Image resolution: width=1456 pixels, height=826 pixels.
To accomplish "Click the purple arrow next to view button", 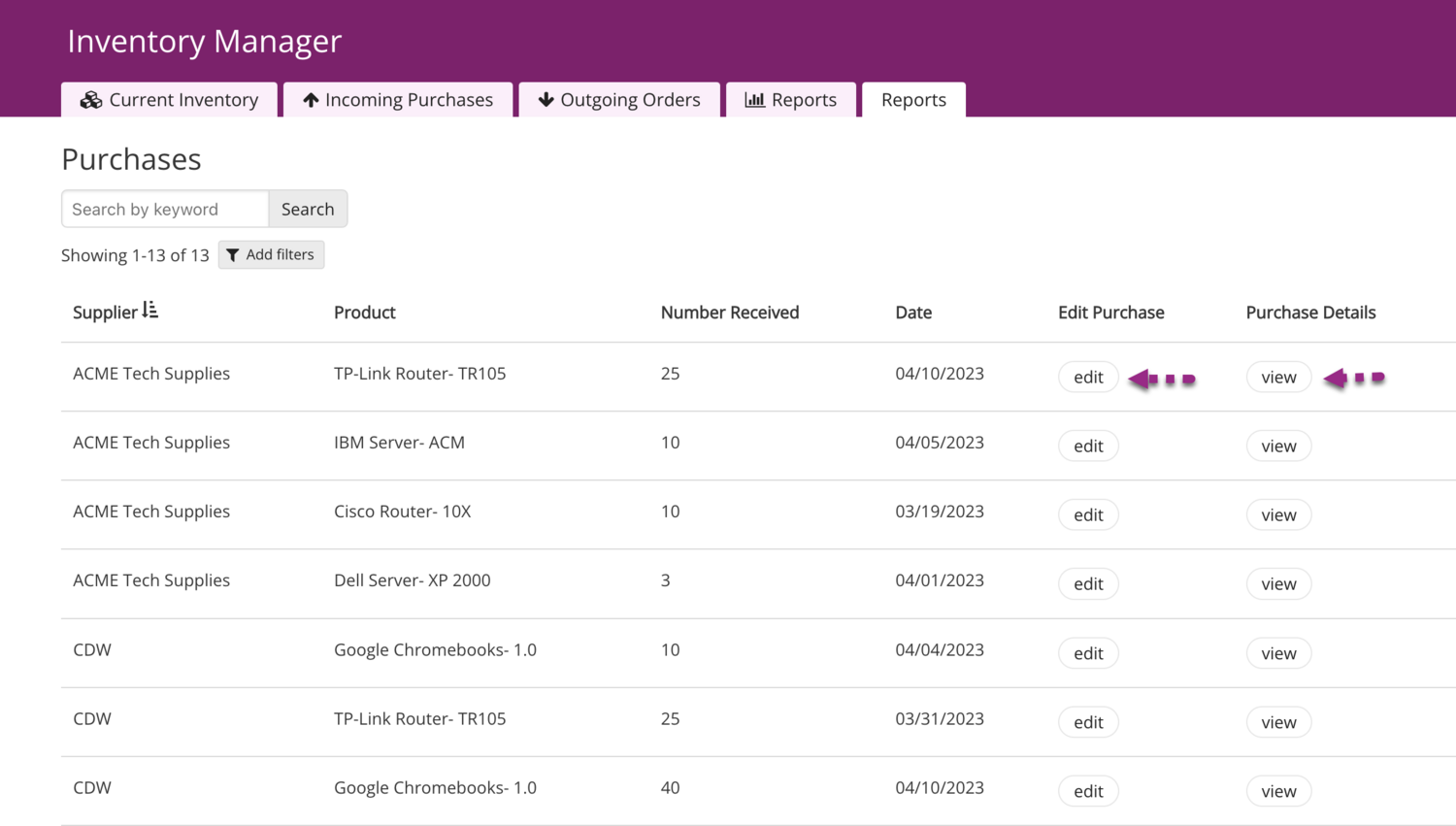I will coord(1354,378).
